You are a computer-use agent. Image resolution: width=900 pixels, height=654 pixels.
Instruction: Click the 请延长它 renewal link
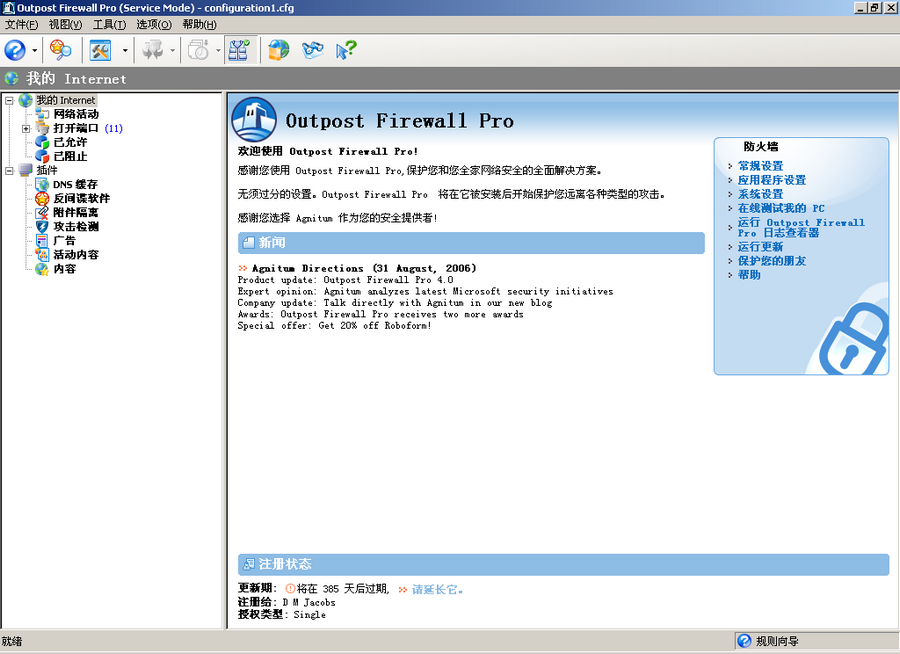[x=437, y=590]
